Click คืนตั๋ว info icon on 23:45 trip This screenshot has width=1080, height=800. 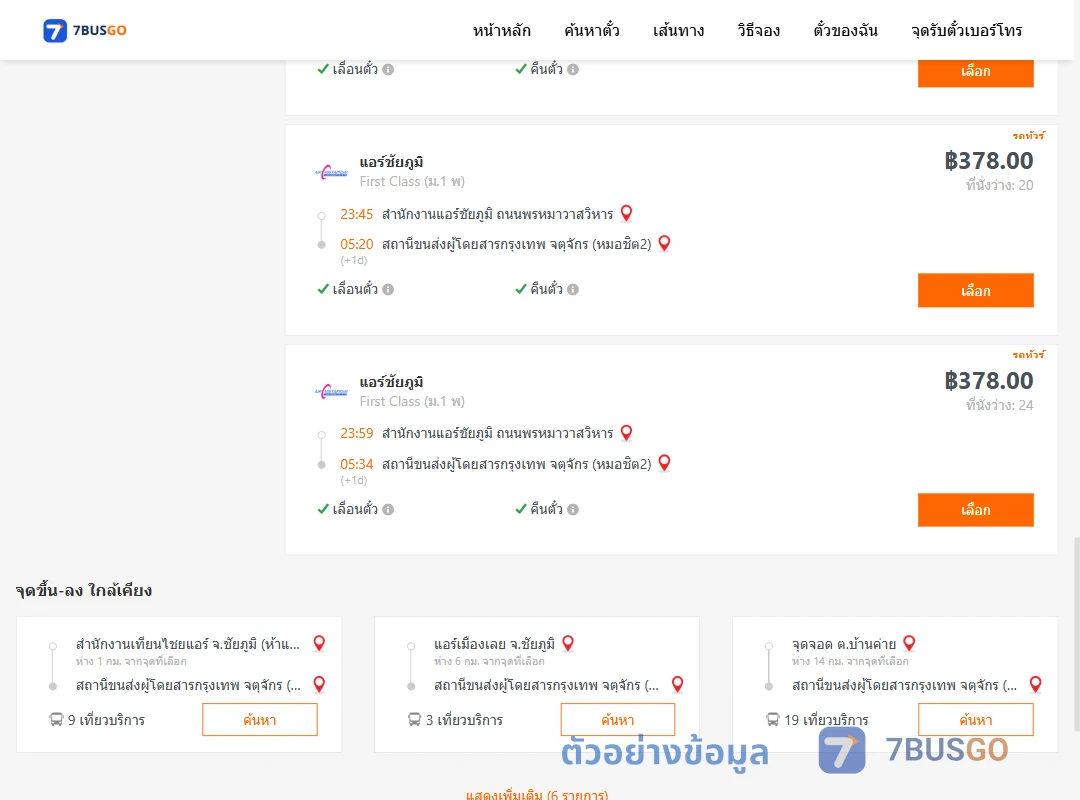point(573,289)
